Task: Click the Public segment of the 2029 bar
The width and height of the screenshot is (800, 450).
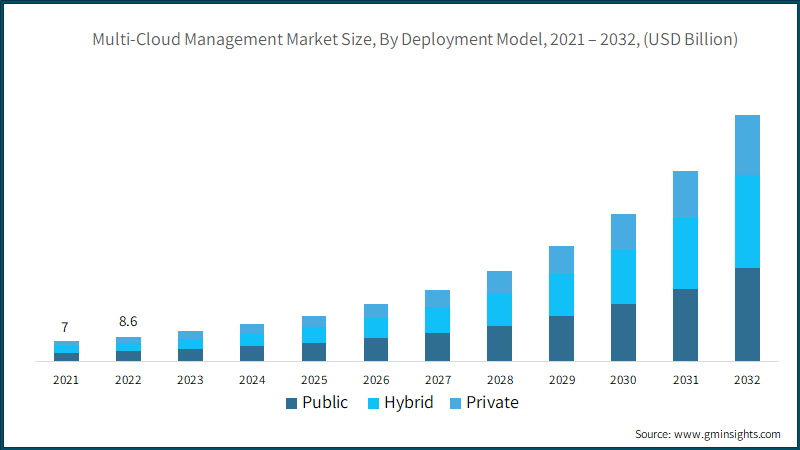Action: [561, 338]
